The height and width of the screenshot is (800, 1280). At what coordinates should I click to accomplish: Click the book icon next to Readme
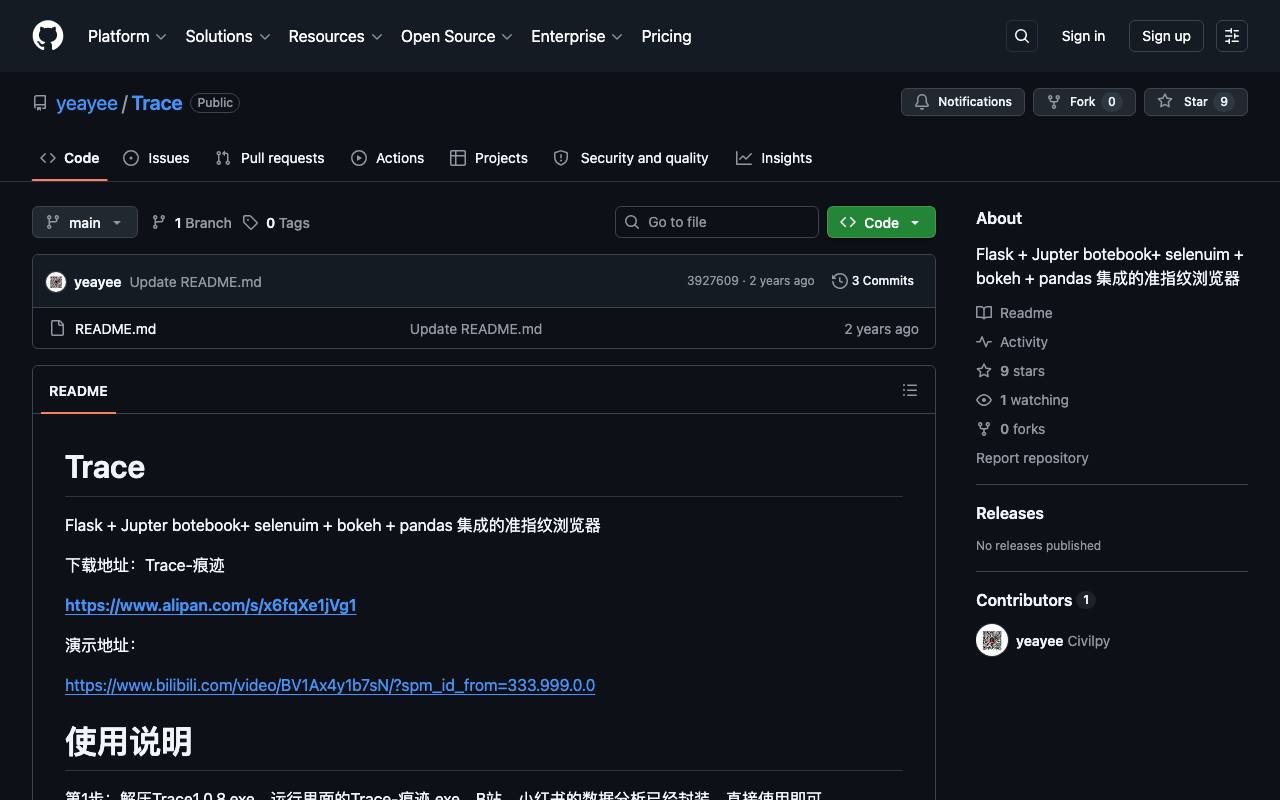(984, 313)
